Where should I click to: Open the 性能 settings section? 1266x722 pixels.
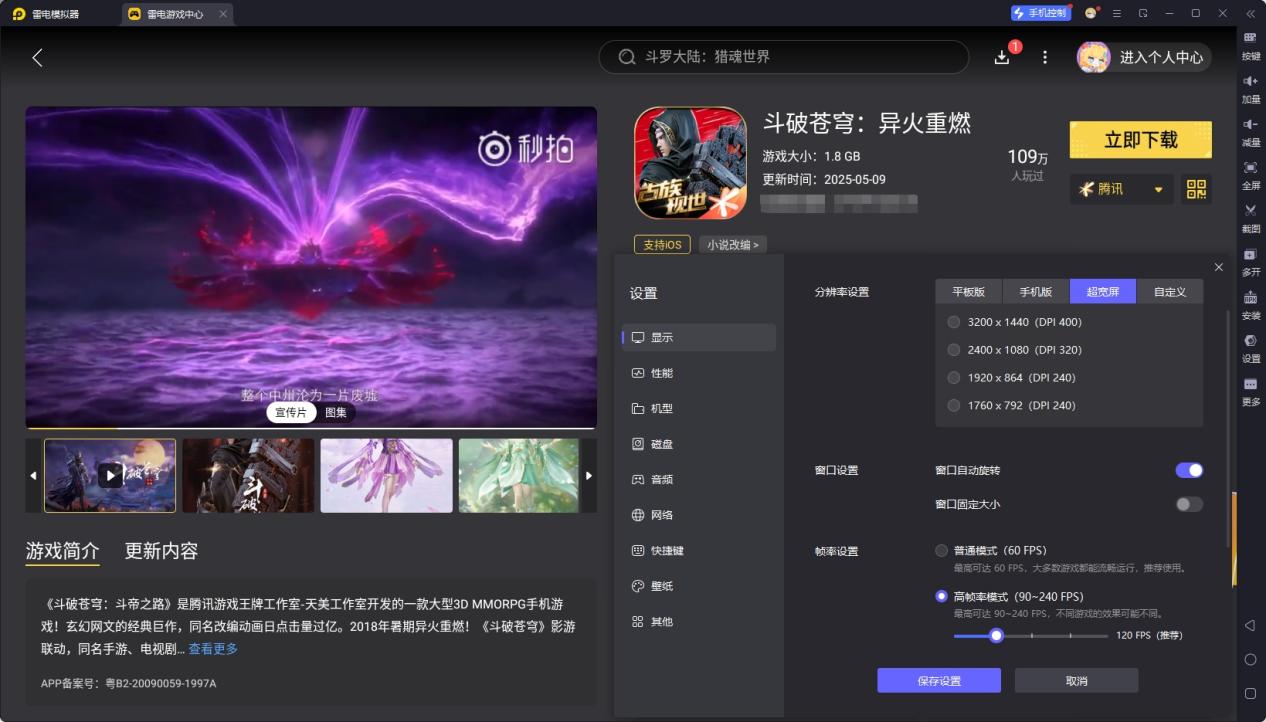click(x=699, y=373)
